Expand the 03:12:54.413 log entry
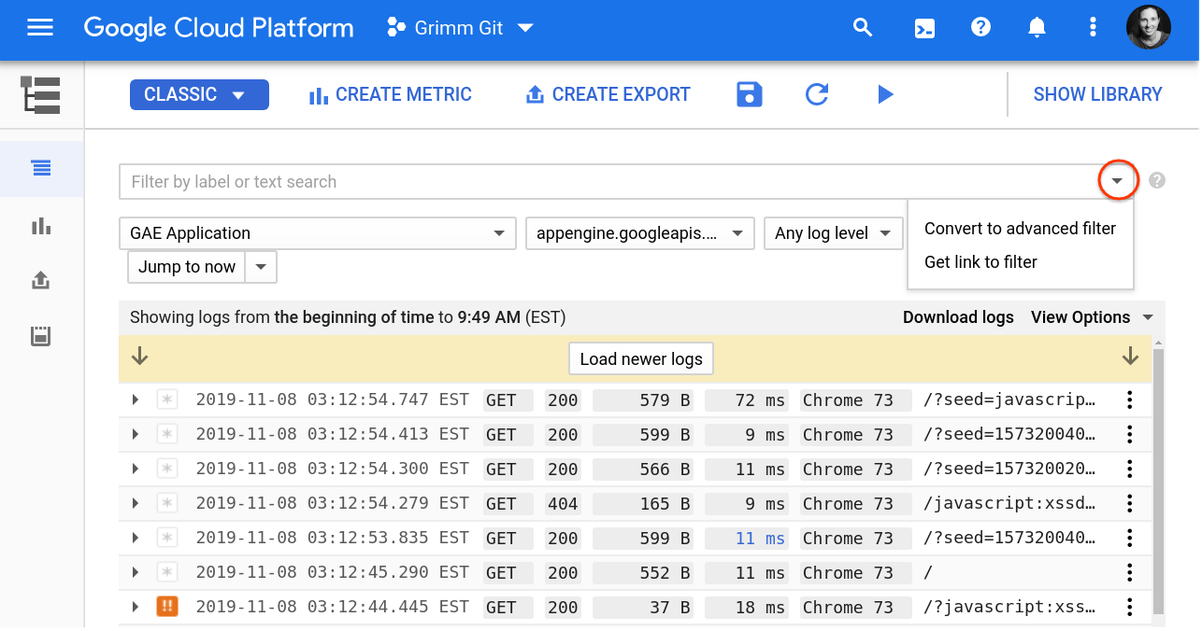1202x631 pixels. pyautogui.click(x=136, y=435)
